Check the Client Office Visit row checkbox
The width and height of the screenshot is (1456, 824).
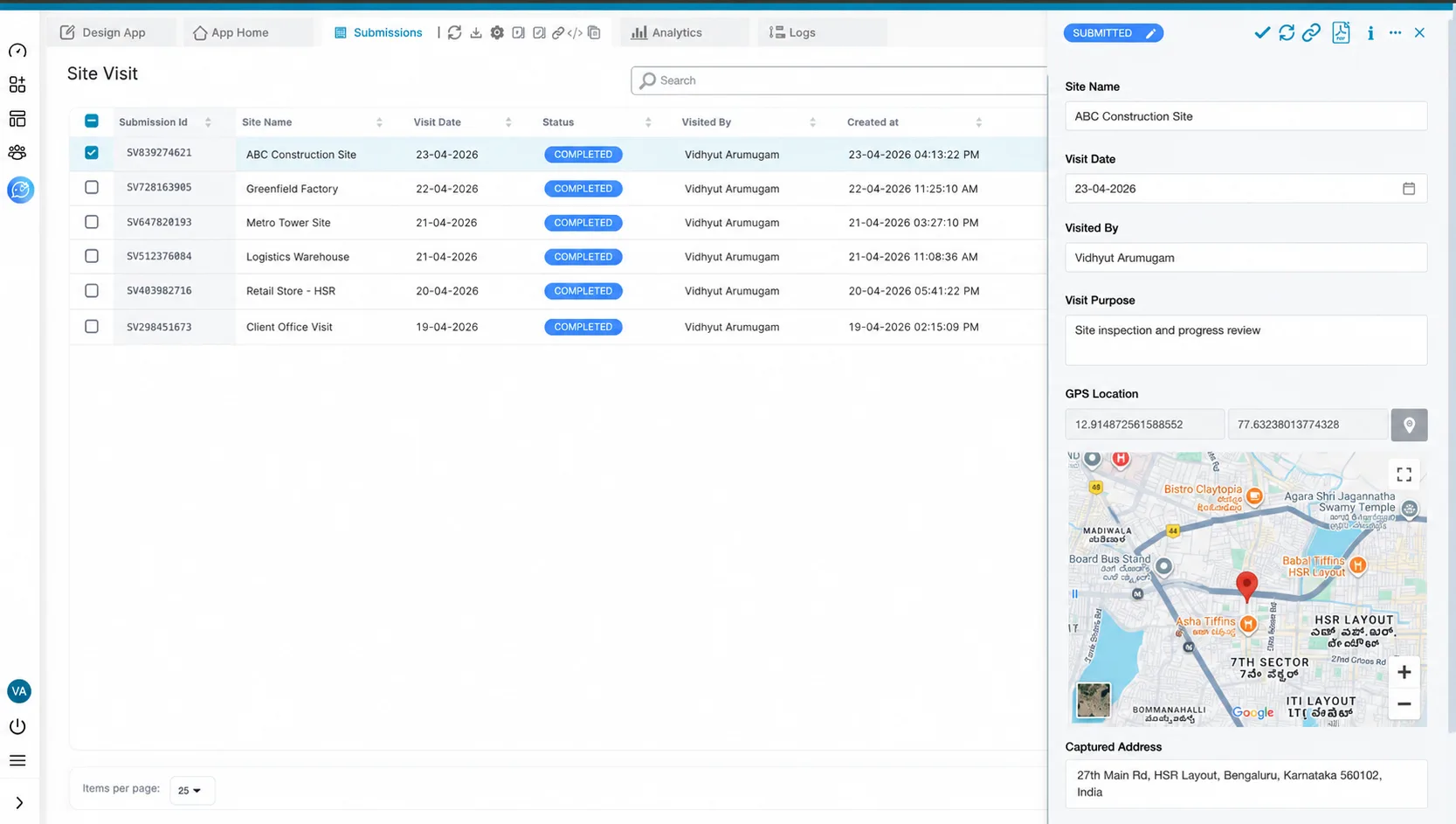click(x=92, y=326)
